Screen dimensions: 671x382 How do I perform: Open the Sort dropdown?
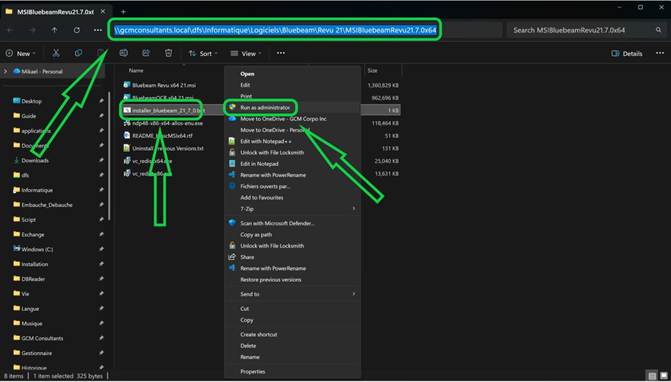tap(203, 53)
